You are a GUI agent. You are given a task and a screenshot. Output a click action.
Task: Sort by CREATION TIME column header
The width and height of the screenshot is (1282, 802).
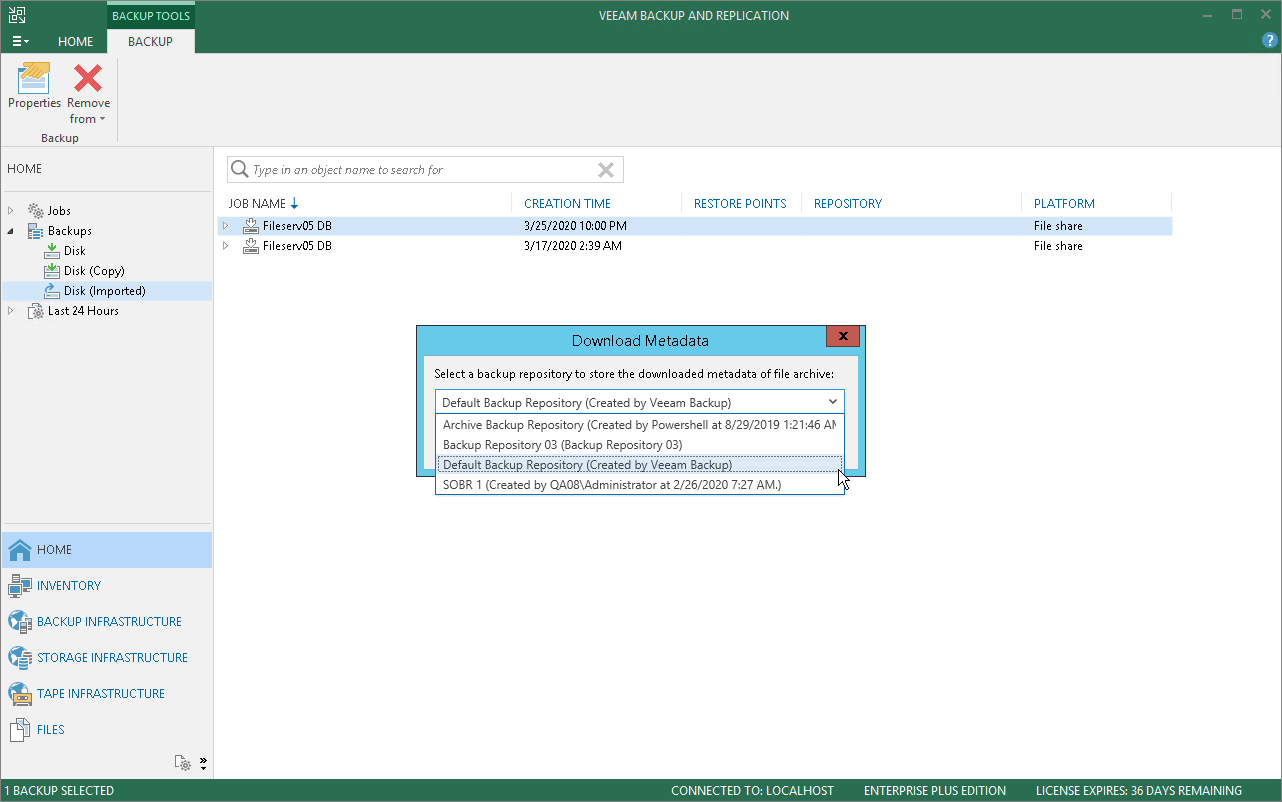pyautogui.click(x=567, y=204)
